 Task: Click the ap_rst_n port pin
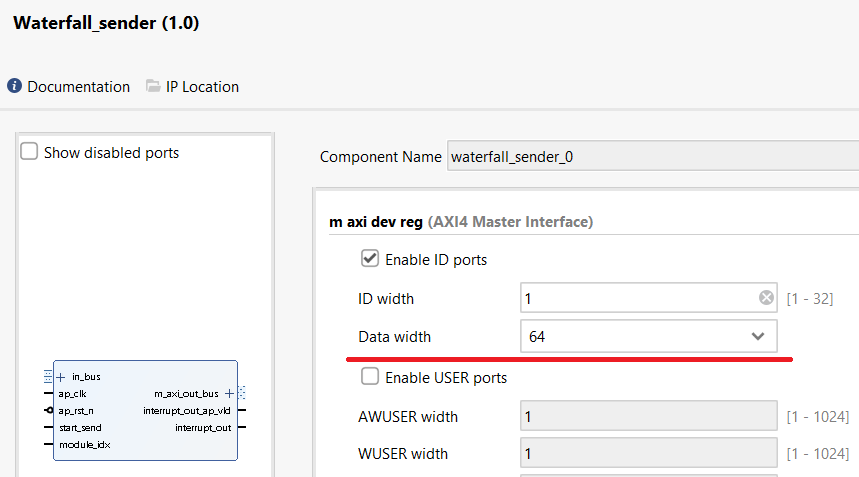click(x=48, y=410)
